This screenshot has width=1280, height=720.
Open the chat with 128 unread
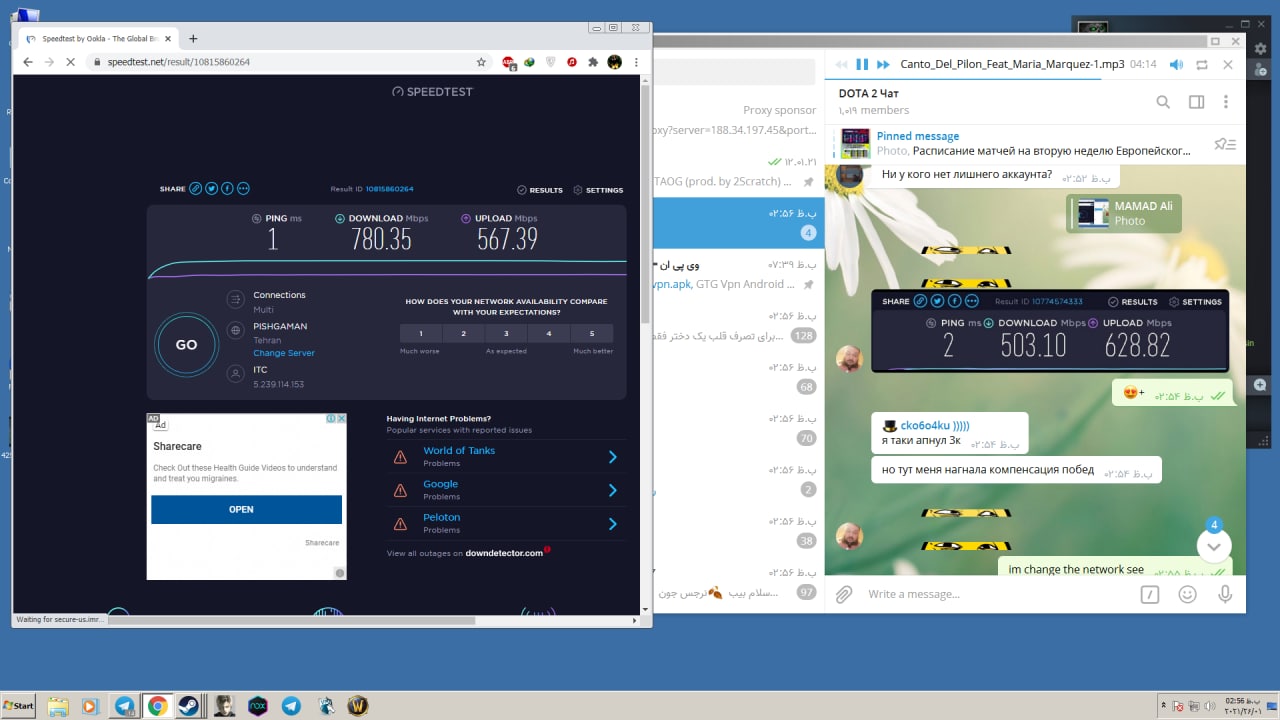pyautogui.click(x=737, y=328)
